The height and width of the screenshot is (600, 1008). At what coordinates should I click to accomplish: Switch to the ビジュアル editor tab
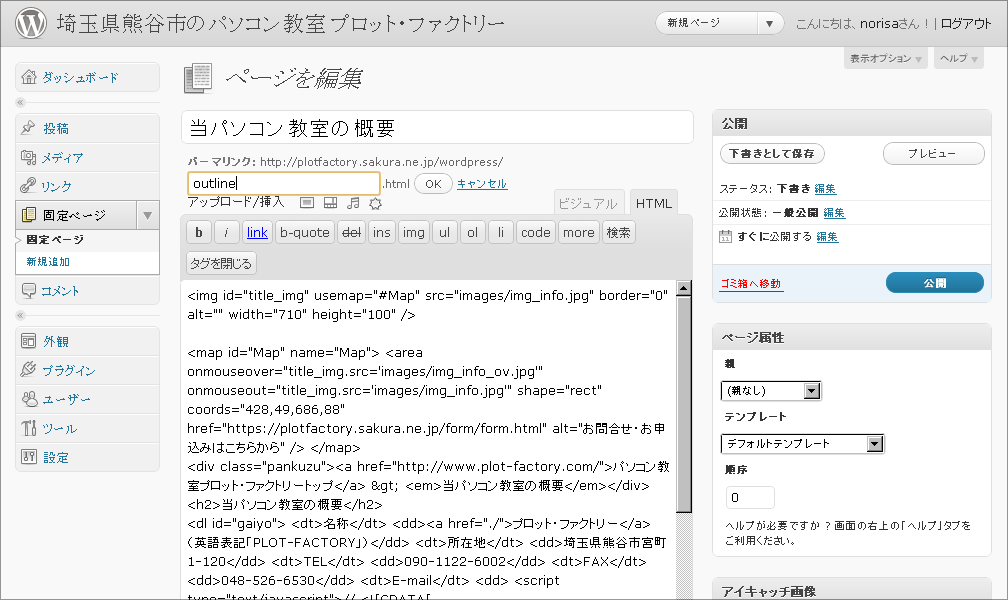coord(588,203)
